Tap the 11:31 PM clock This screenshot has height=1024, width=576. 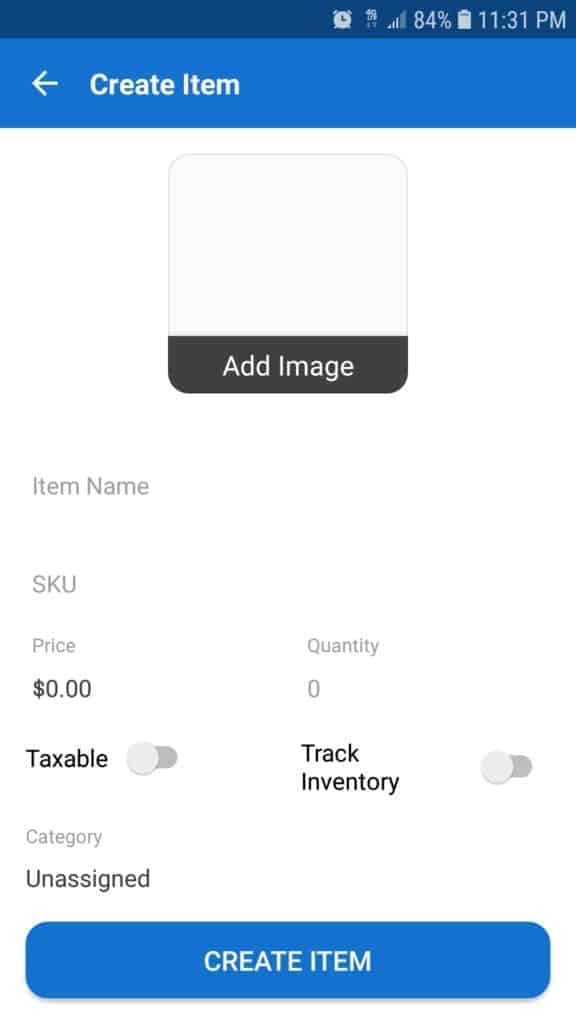click(522, 20)
